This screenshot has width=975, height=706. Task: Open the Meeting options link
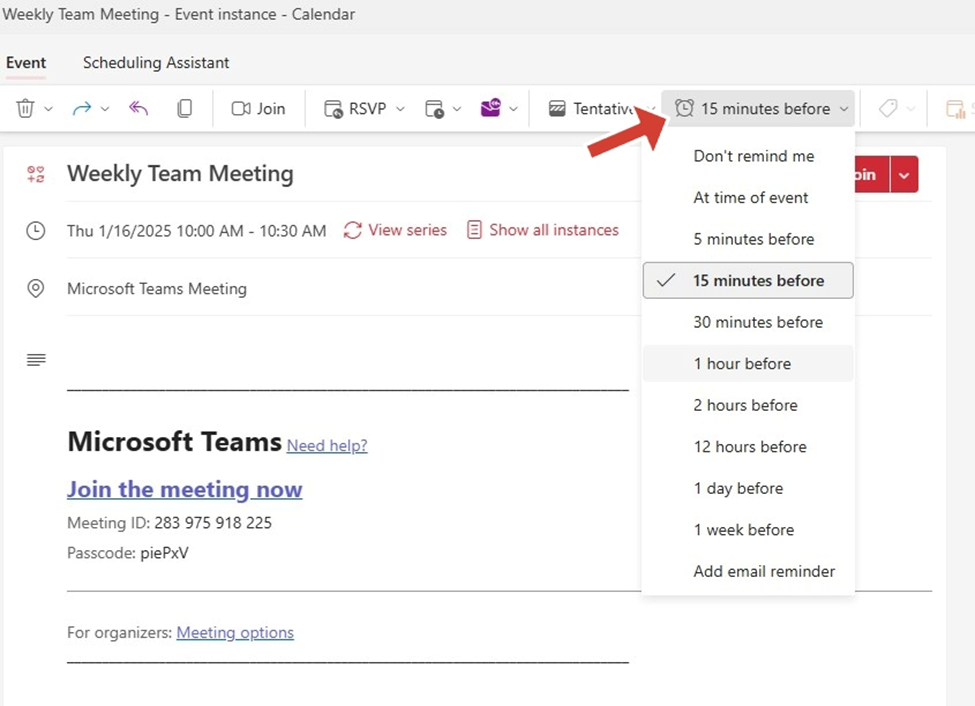(235, 633)
